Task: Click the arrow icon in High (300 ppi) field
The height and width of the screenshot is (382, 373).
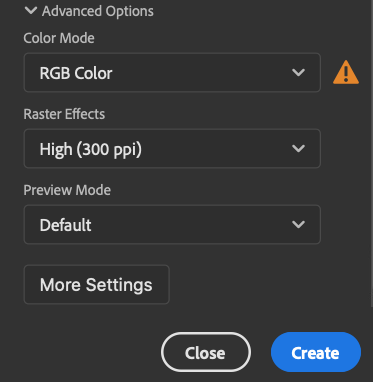Action: click(298, 148)
